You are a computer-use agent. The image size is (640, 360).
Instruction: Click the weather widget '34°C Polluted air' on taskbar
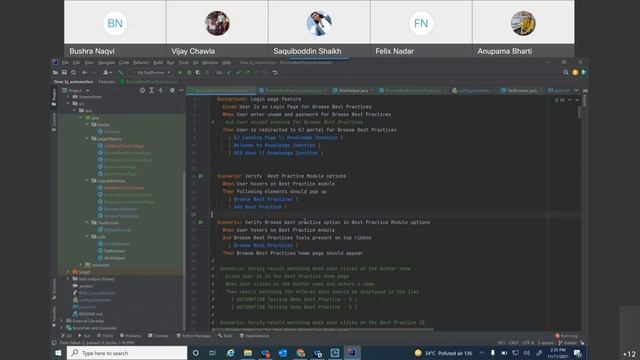pos(443,353)
